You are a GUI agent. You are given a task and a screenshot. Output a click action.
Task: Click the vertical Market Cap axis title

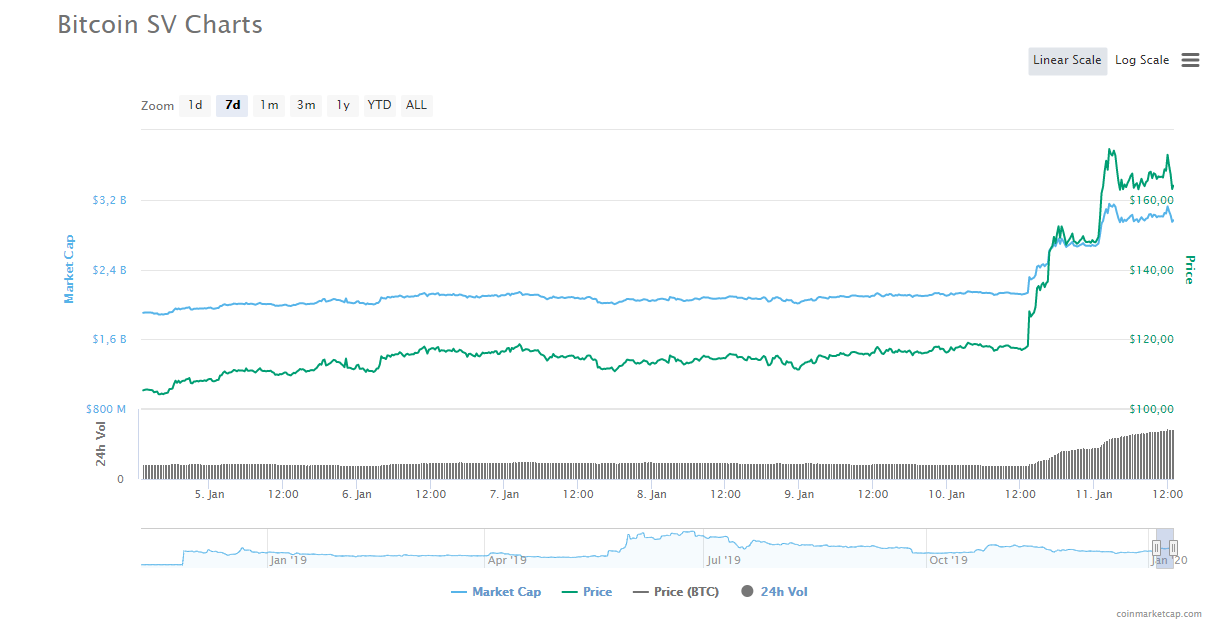tap(70, 269)
